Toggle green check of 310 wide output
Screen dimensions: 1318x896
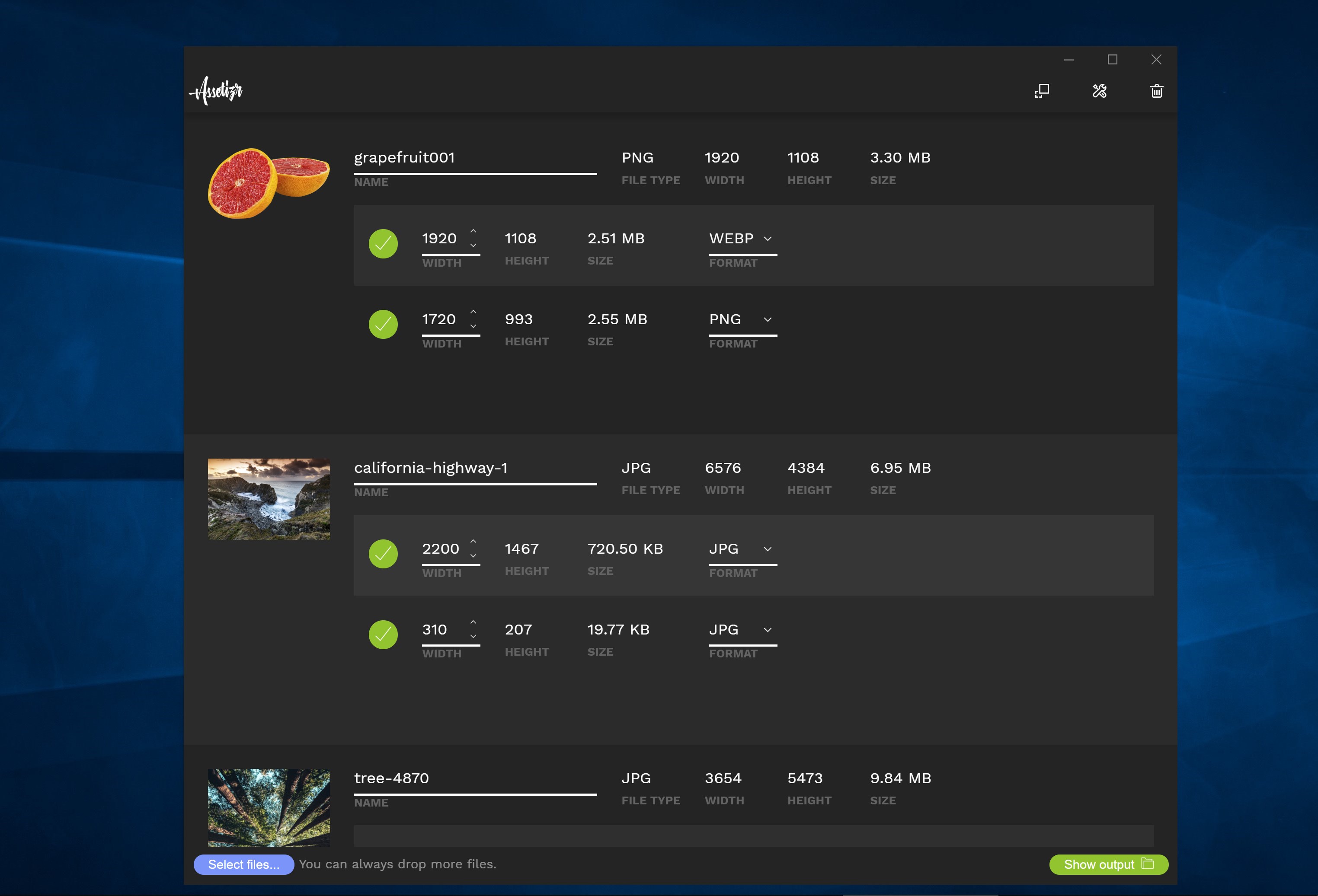point(384,635)
